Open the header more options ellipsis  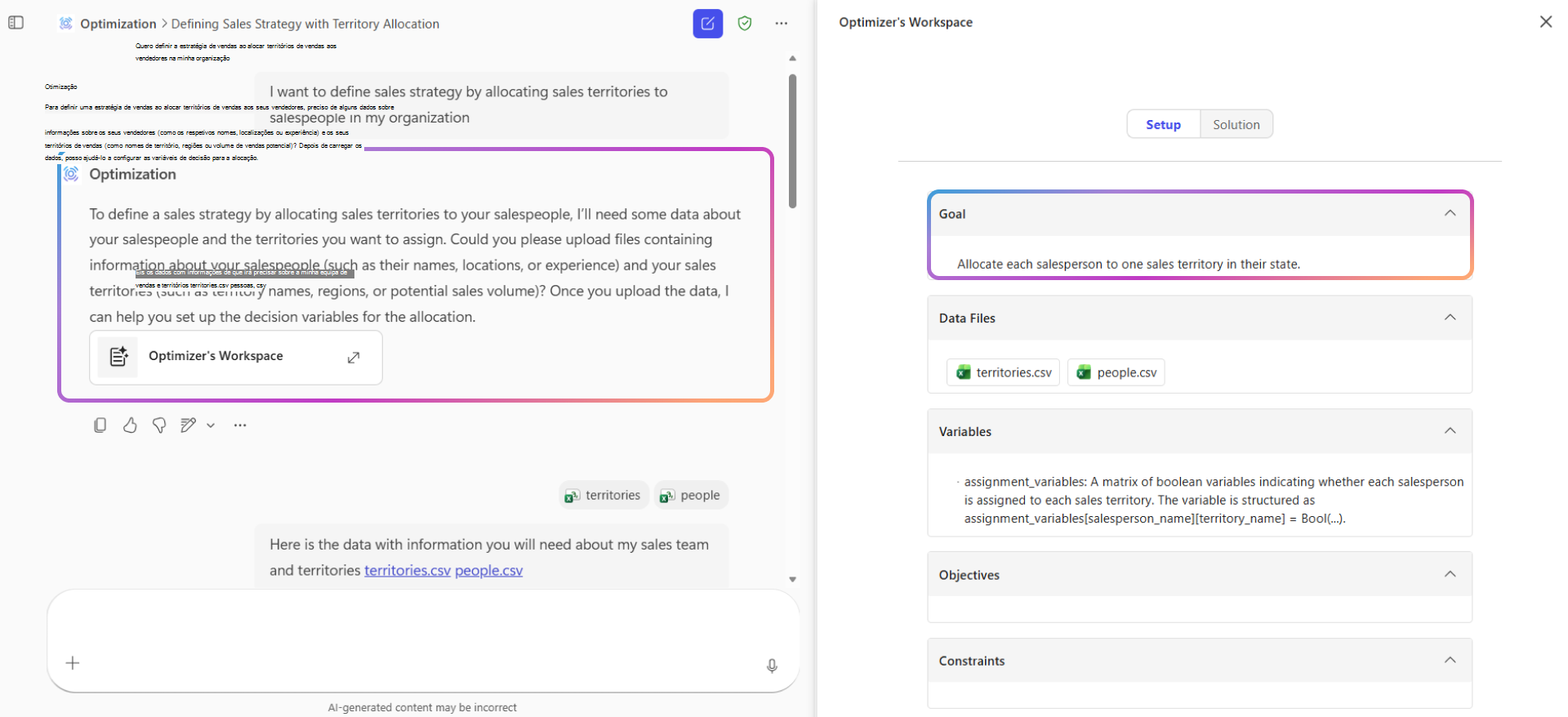pos(782,24)
